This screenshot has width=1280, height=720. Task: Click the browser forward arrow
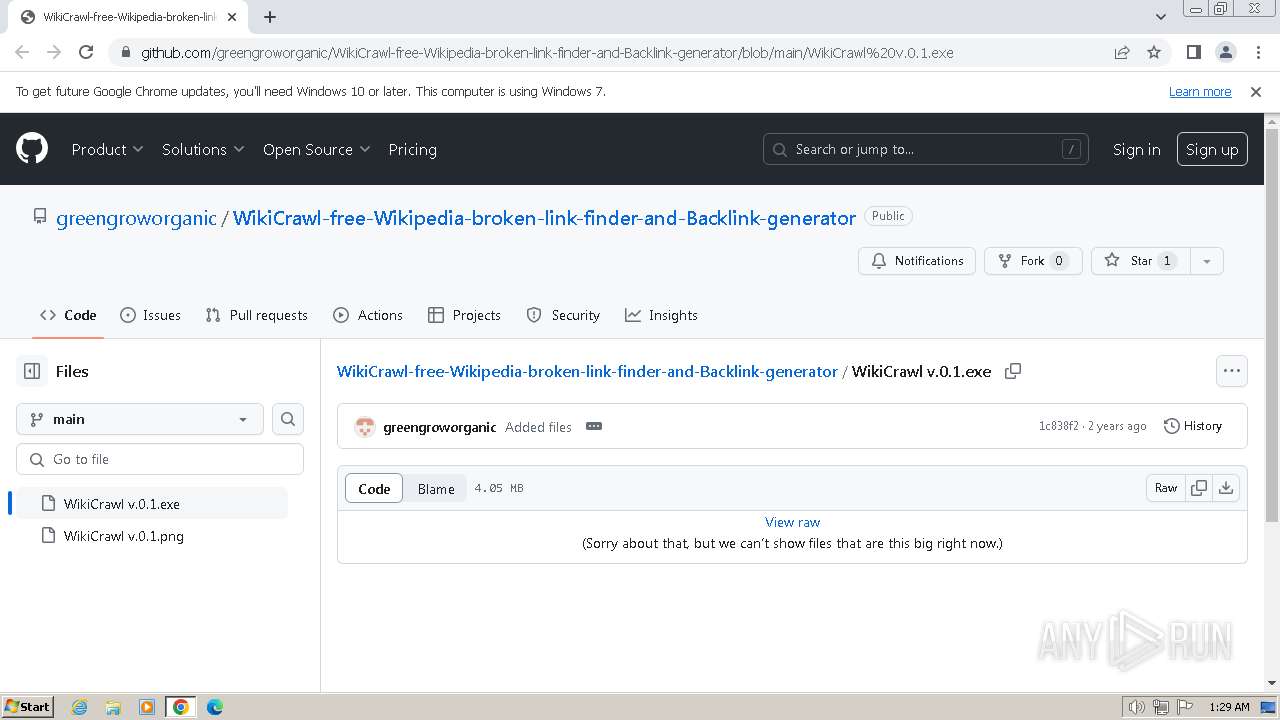(x=54, y=52)
